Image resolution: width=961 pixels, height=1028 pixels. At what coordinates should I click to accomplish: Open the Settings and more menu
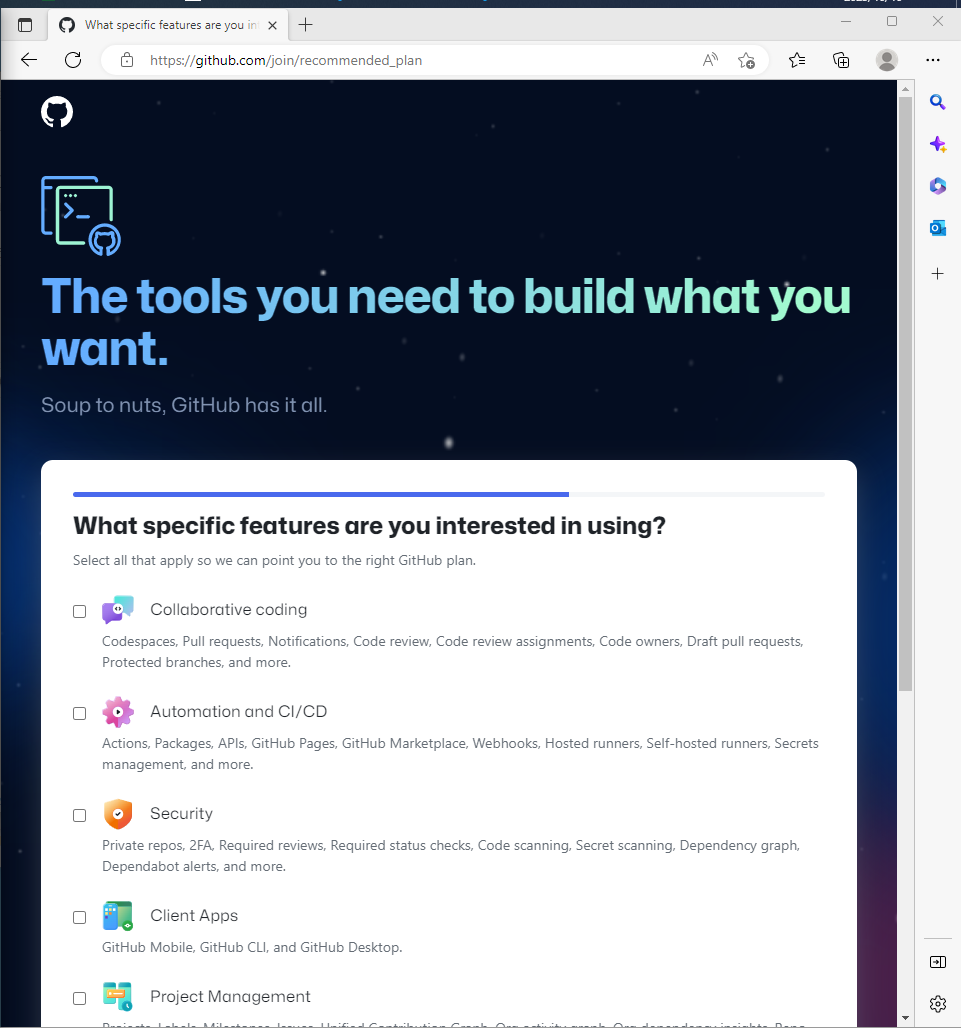(x=933, y=60)
